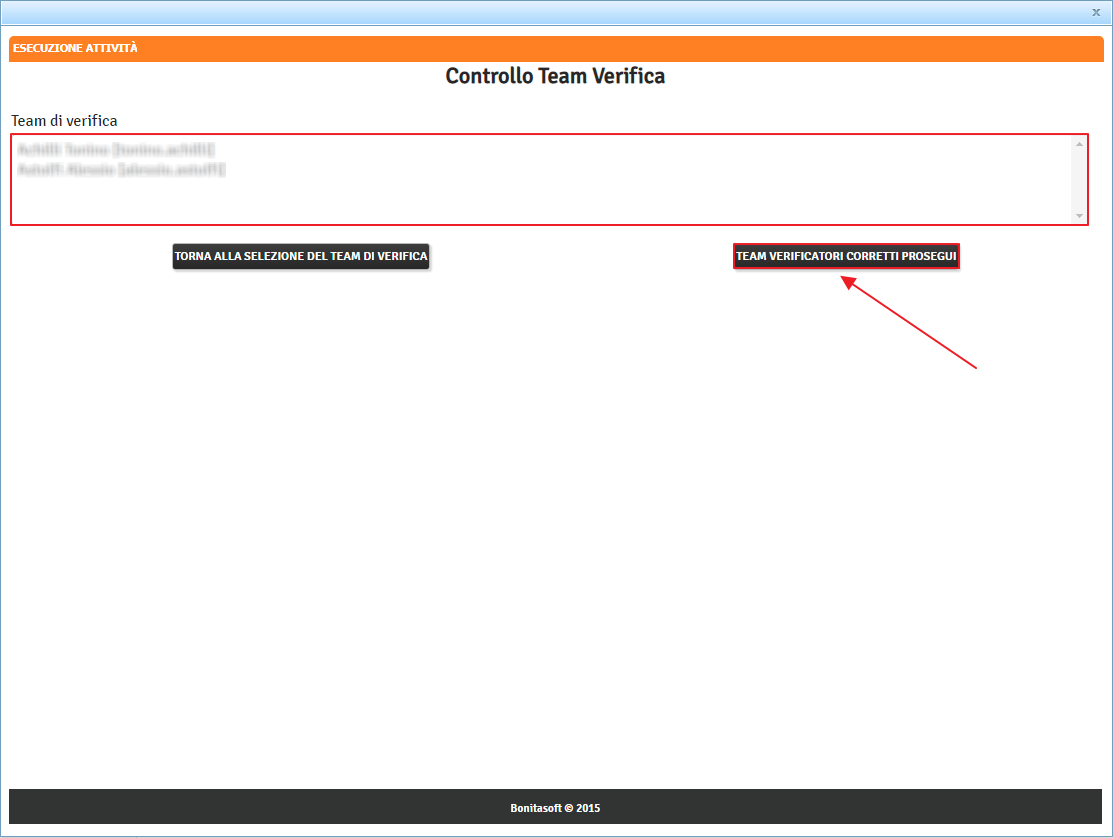Click the scrollbar down arrow in text area

[x=1078, y=216]
